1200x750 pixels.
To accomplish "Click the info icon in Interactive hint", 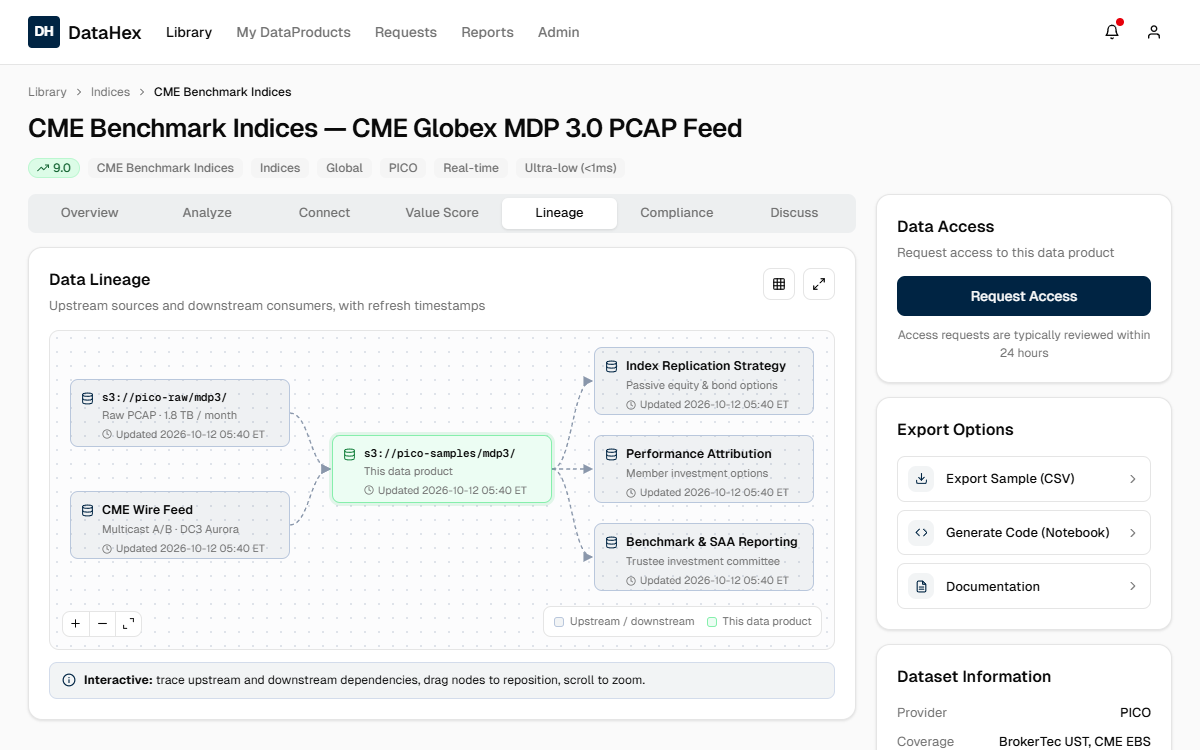I will 69,680.
